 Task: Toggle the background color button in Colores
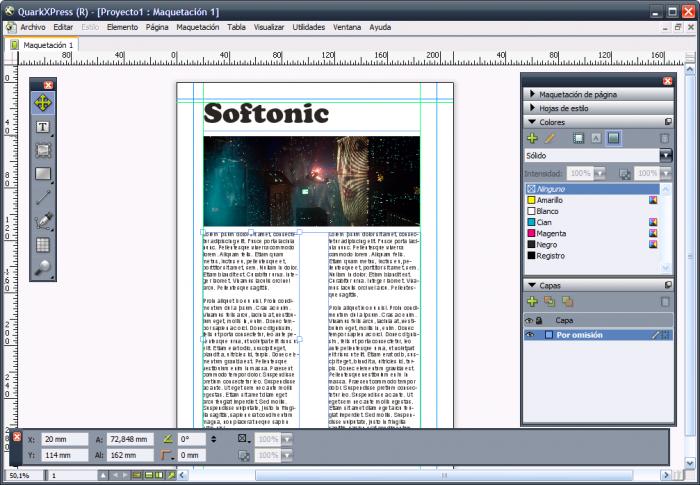click(614, 138)
